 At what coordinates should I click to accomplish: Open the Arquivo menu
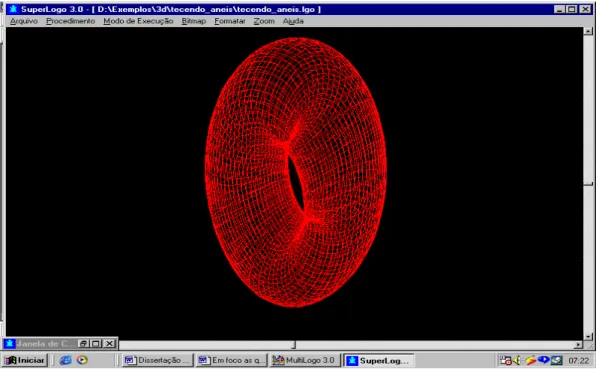coord(24,21)
